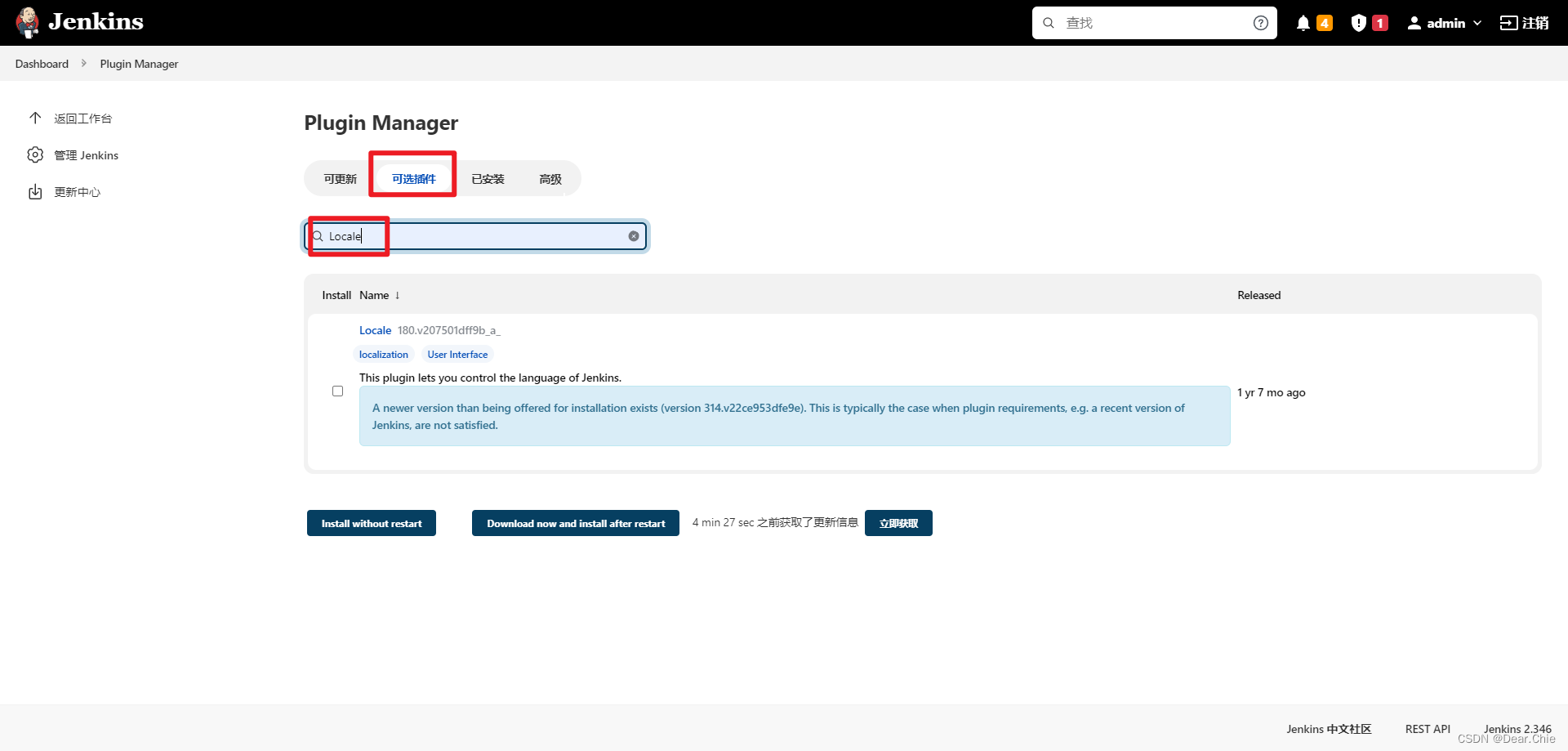Viewport: 1568px width, 751px height.
Task: Open 返回工作台 sidebar link
Action: coord(82,118)
